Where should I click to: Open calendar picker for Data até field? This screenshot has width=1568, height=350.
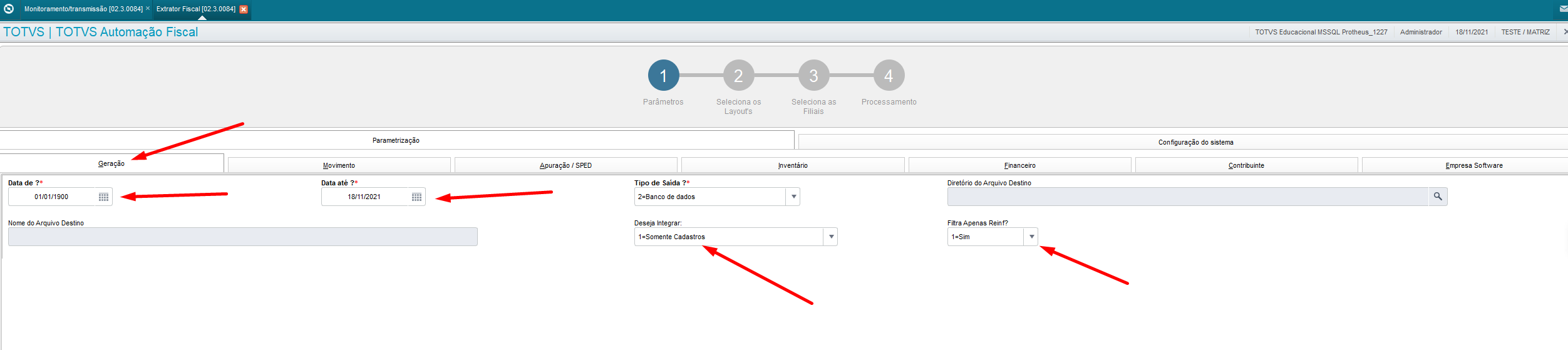point(417,197)
